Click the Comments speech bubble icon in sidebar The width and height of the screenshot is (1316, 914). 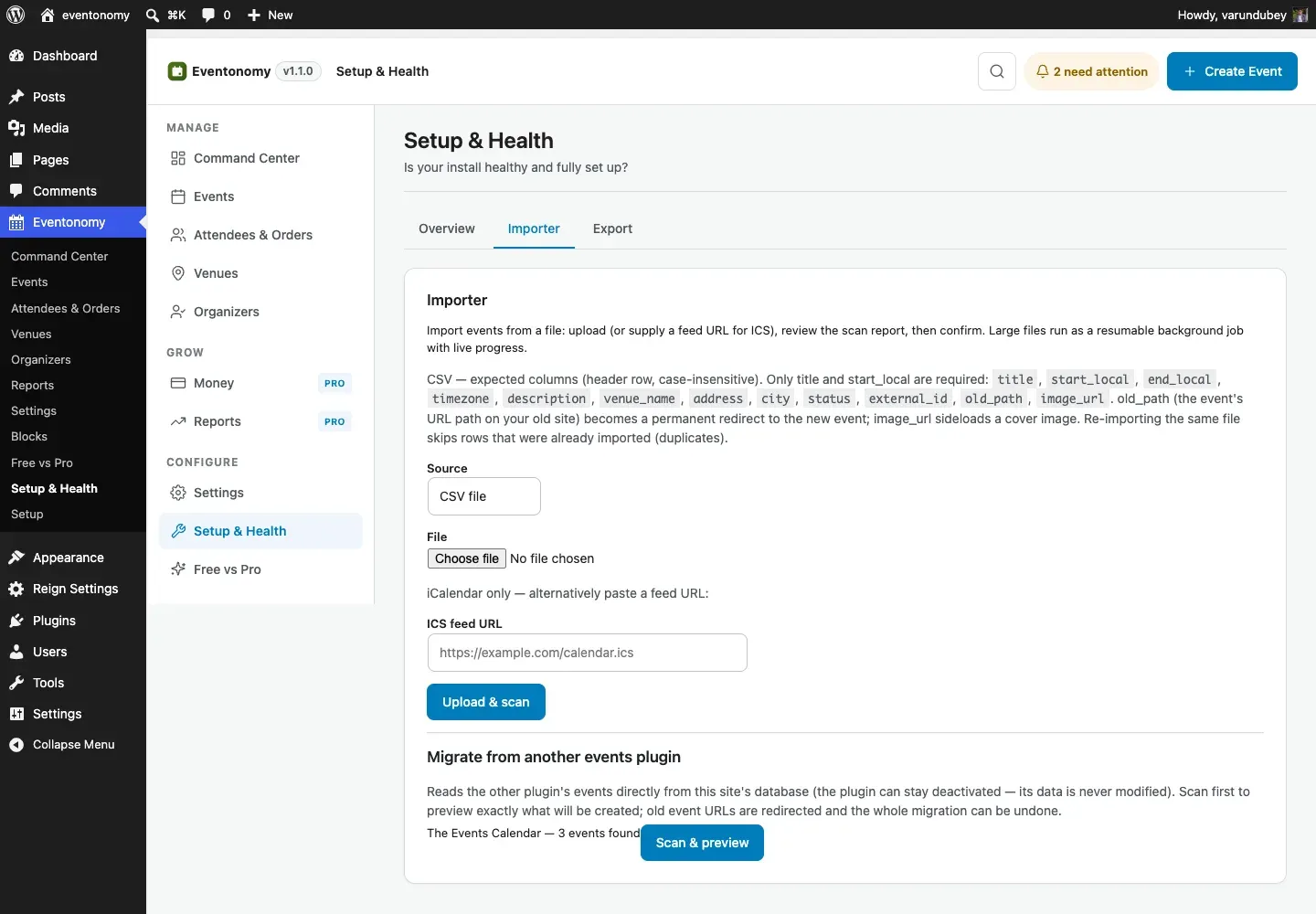(16, 191)
